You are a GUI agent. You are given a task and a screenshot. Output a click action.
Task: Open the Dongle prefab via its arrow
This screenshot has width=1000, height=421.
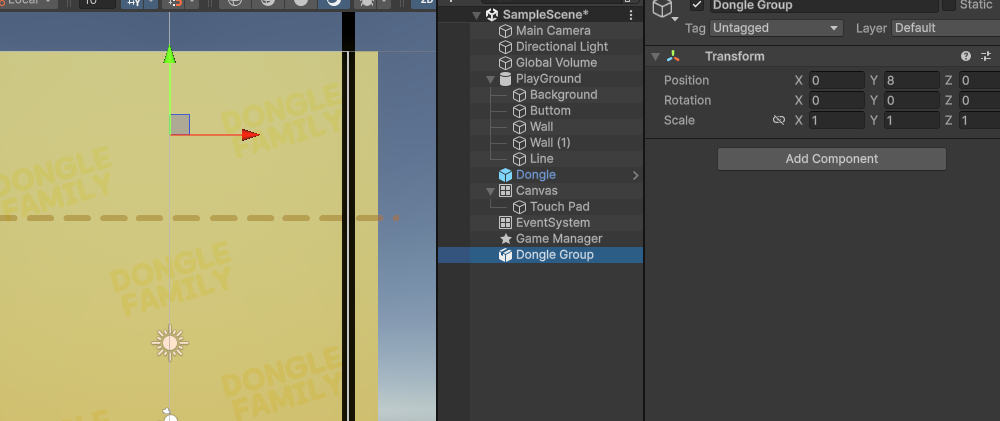click(x=635, y=175)
